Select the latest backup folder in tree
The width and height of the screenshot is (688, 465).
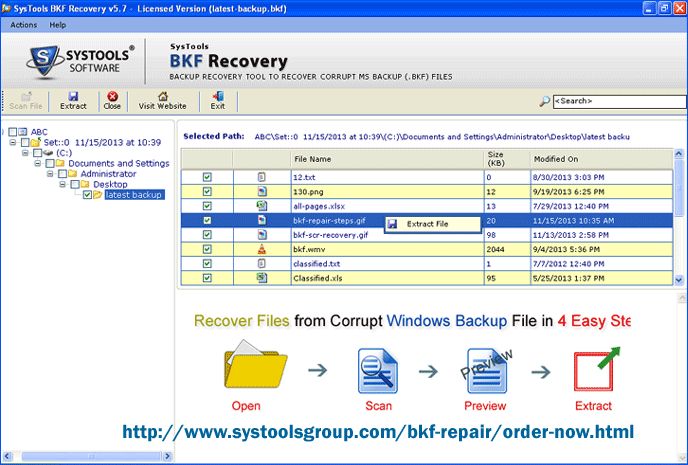tap(133, 195)
